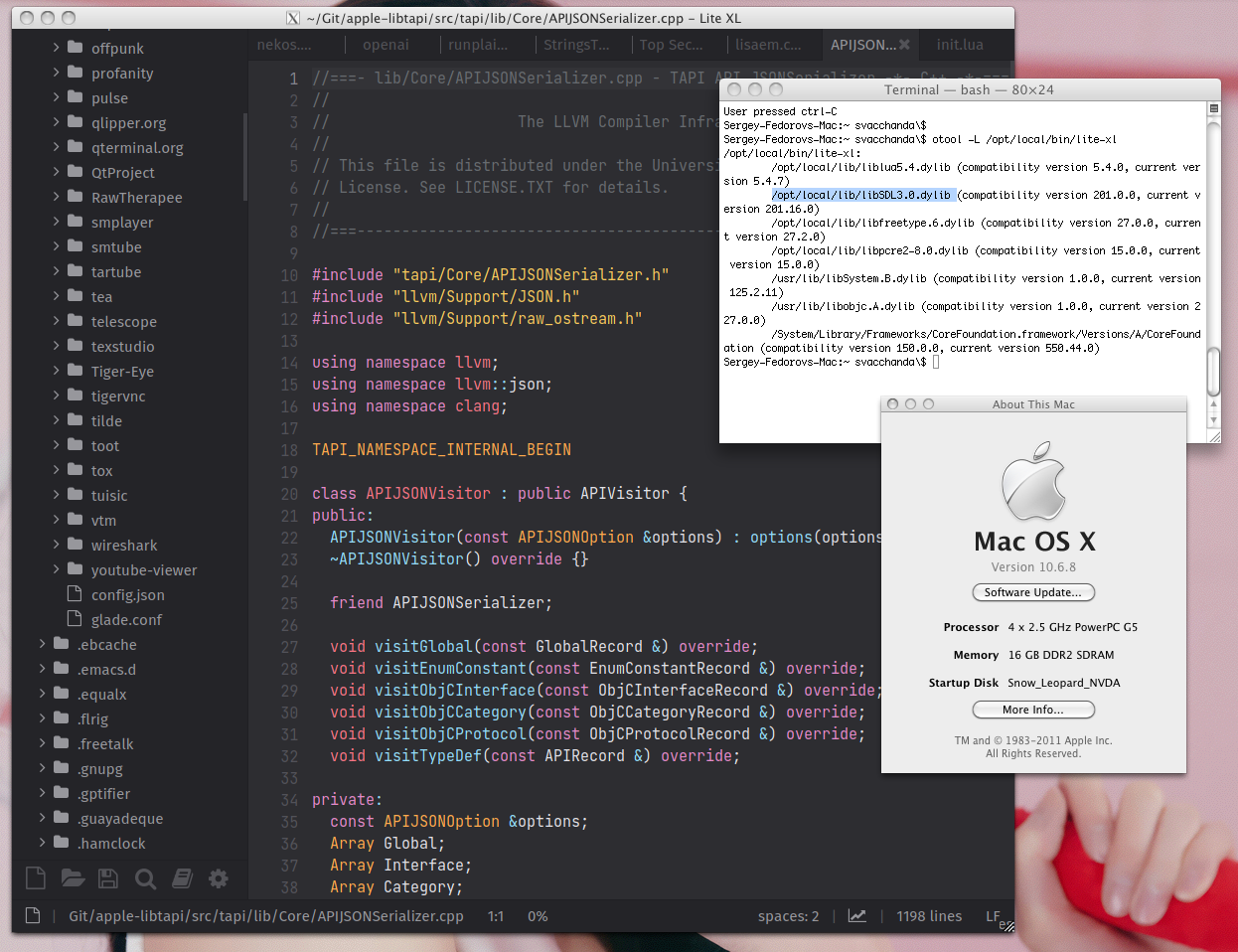Click the chart icon in status bar
This screenshot has width=1238, height=952.
[x=856, y=916]
